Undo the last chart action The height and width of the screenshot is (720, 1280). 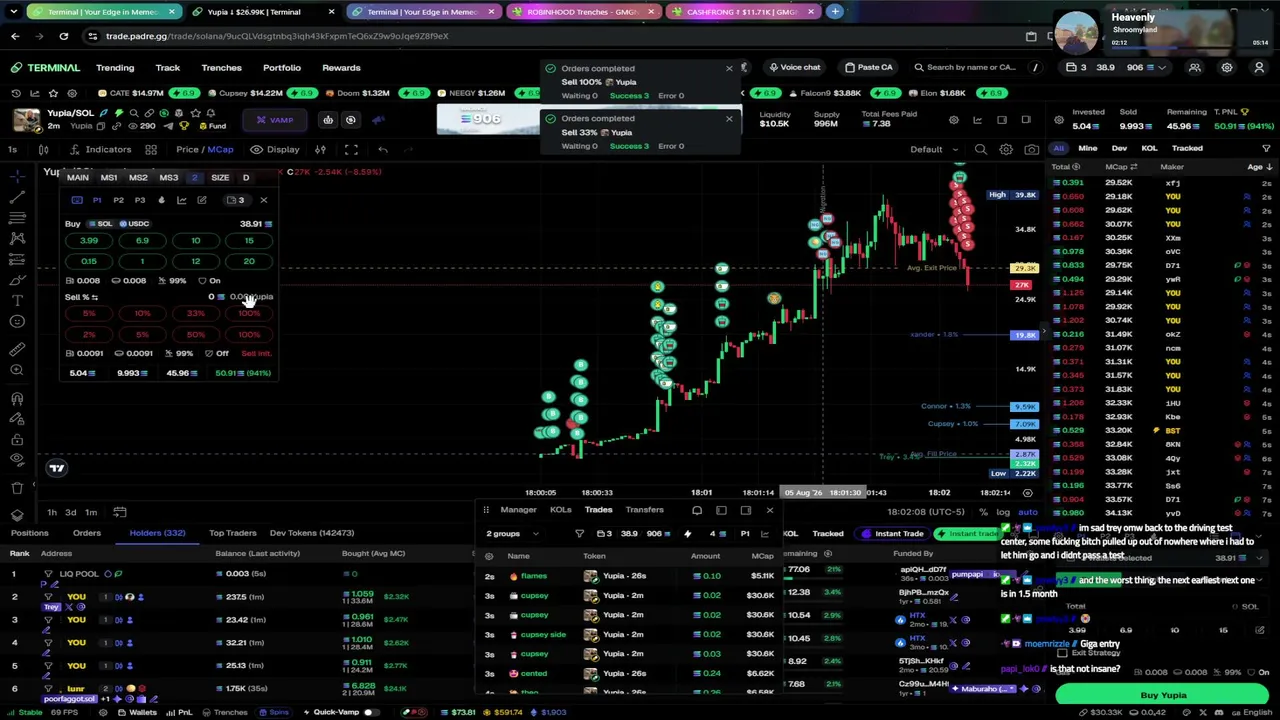[383, 150]
